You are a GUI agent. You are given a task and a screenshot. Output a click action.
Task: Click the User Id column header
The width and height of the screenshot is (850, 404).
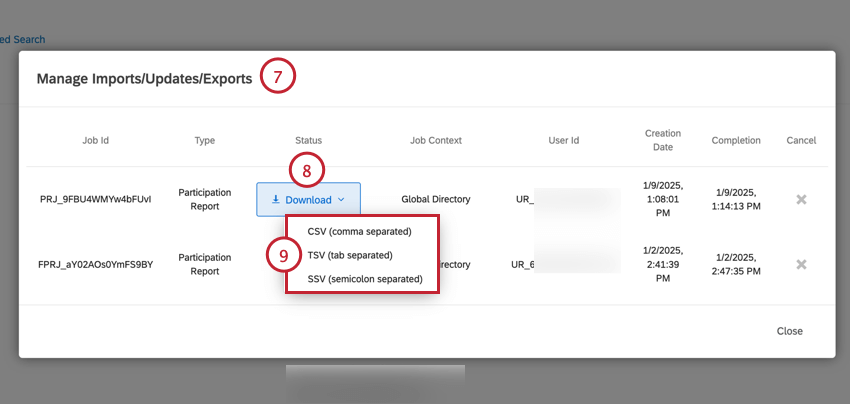point(564,140)
